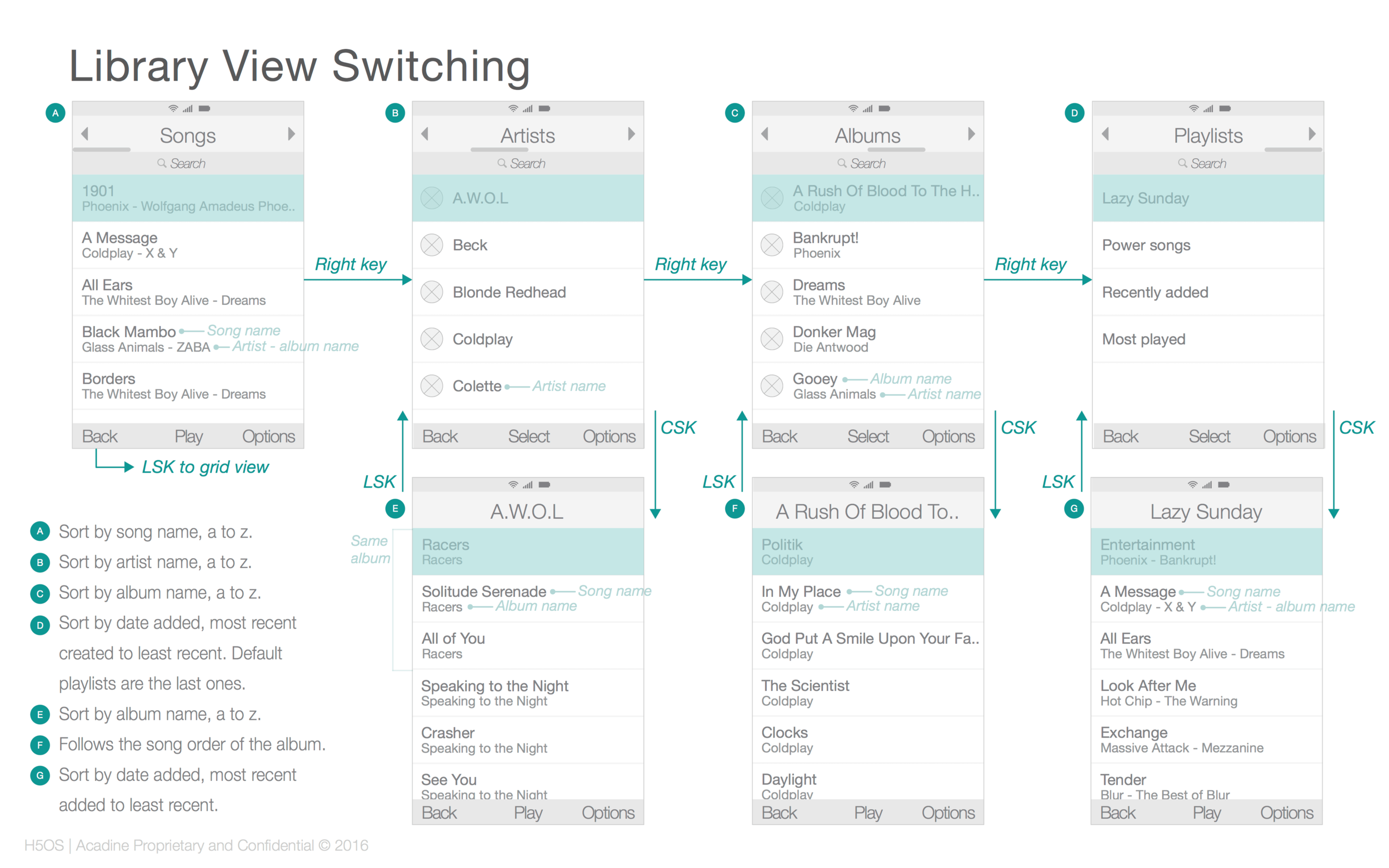The image size is (1389, 868).
Task: Open the 'Most played' playlist
Action: pyautogui.click(x=1207, y=339)
